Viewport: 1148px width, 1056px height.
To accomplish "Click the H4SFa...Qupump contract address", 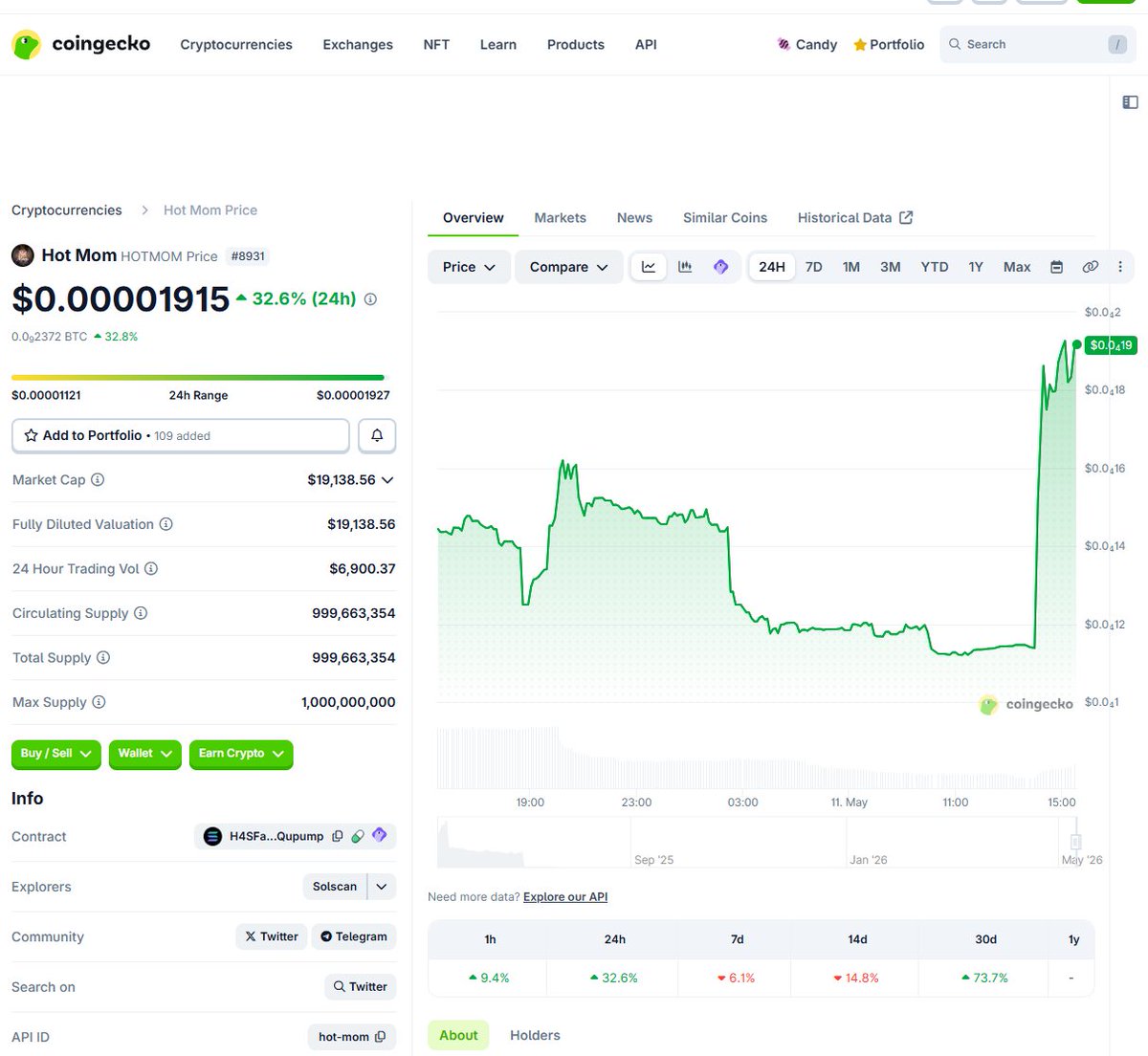I will pyautogui.click(x=276, y=836).
